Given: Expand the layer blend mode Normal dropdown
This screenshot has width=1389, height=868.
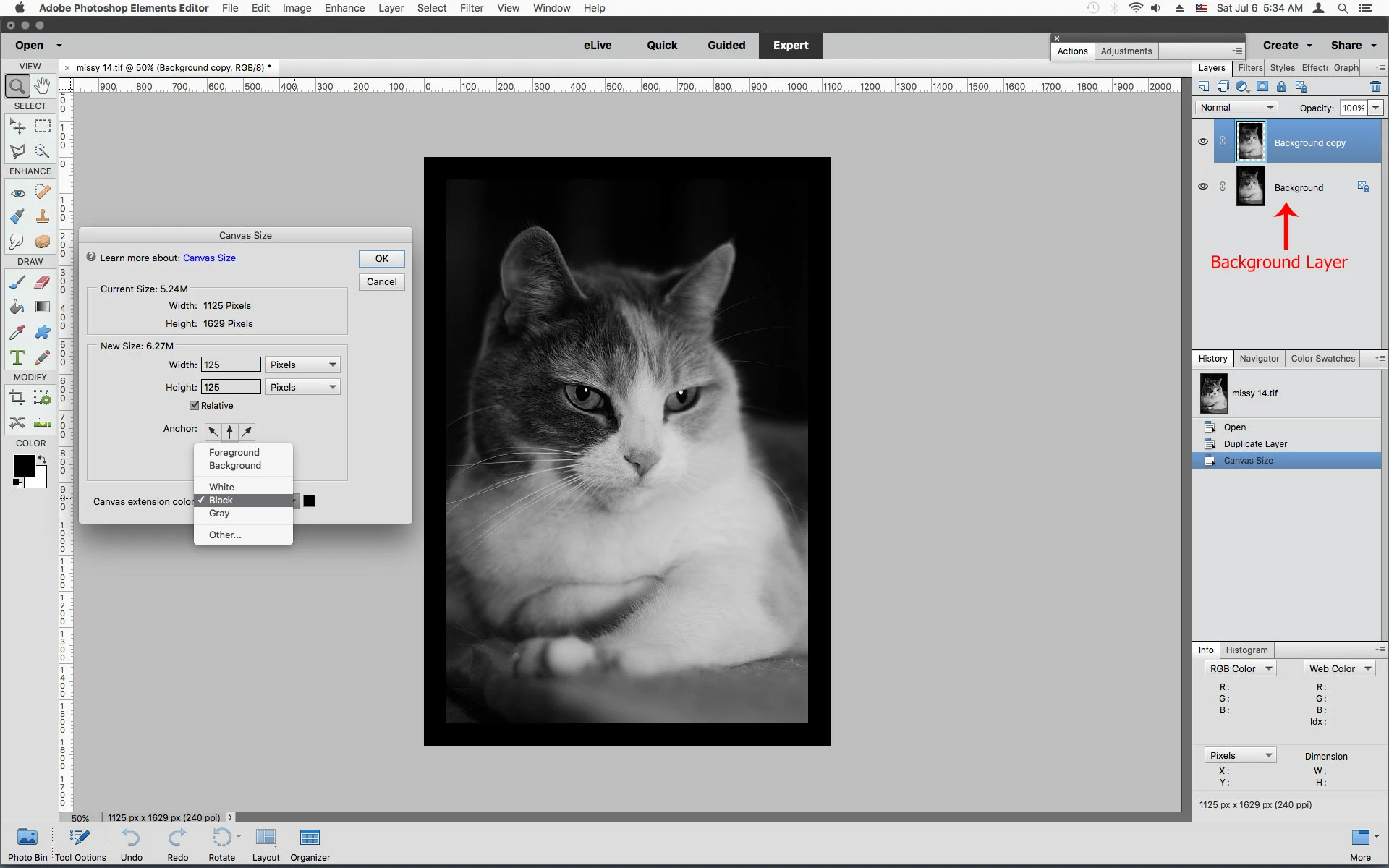Looking at the screenshot, I should tap(1236, 108).
